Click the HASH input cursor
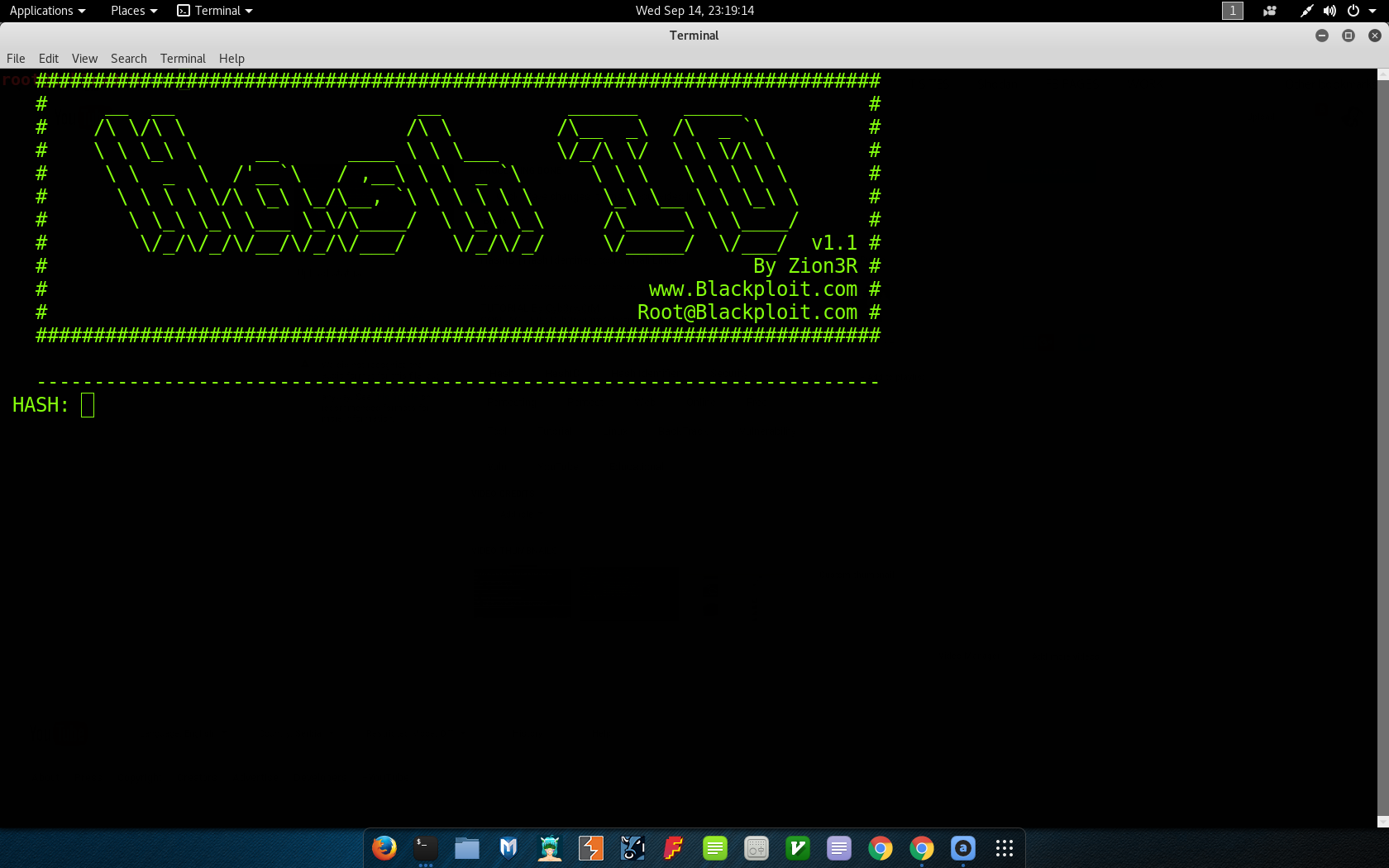 pyautogui.click(x=88, y=405)
